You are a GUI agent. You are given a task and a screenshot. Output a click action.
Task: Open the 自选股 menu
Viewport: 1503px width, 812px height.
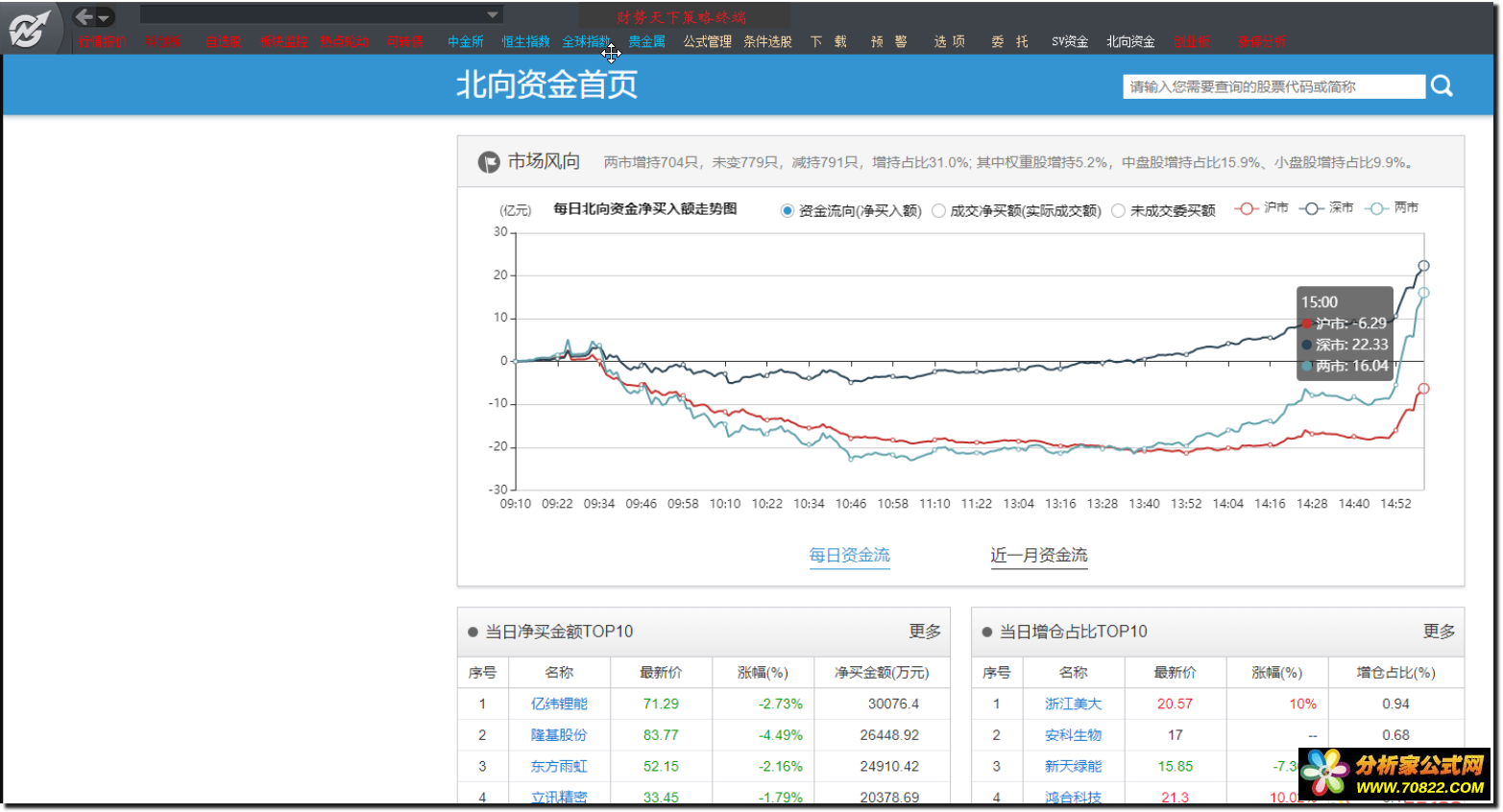223,42
